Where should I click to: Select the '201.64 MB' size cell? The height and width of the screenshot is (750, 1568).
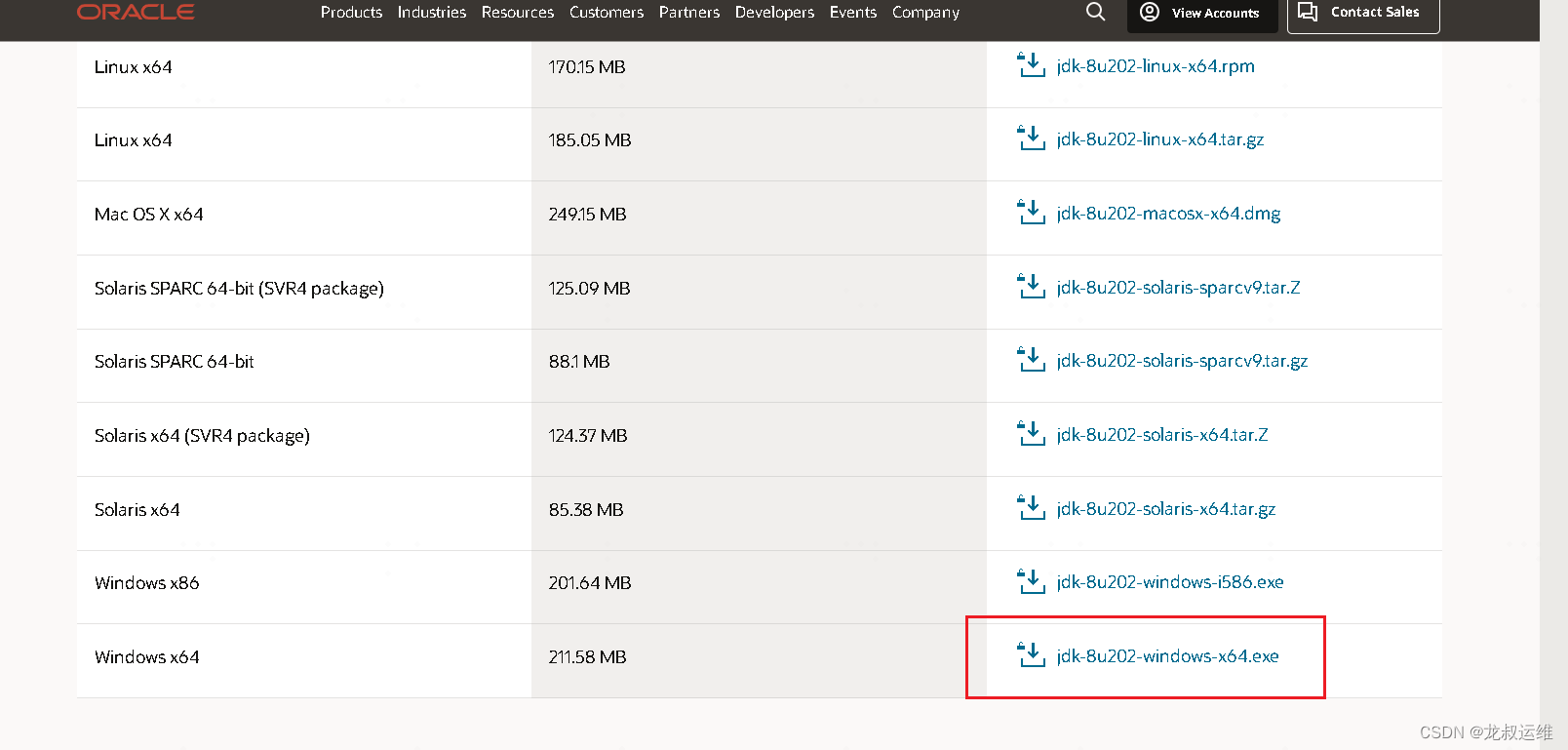pyautogui.click(x=759, y=587)
